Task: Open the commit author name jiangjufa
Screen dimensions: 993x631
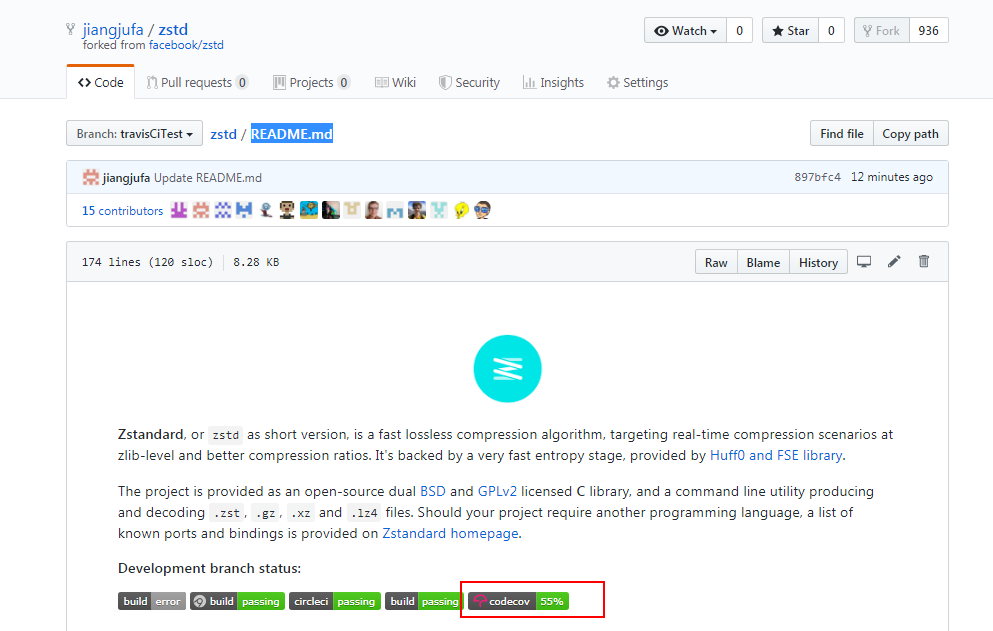Action: [126, 178]
